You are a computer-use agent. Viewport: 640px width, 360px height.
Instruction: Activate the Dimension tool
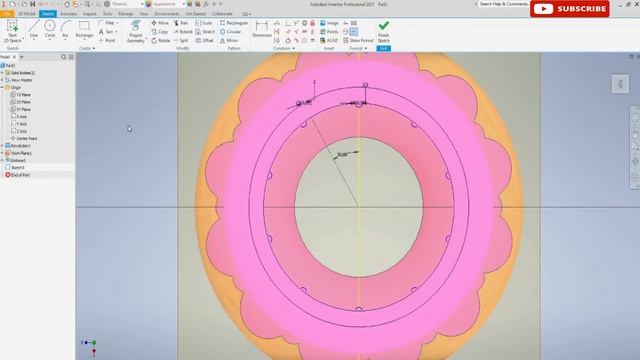pyautogui.click(x=262, y=30)
